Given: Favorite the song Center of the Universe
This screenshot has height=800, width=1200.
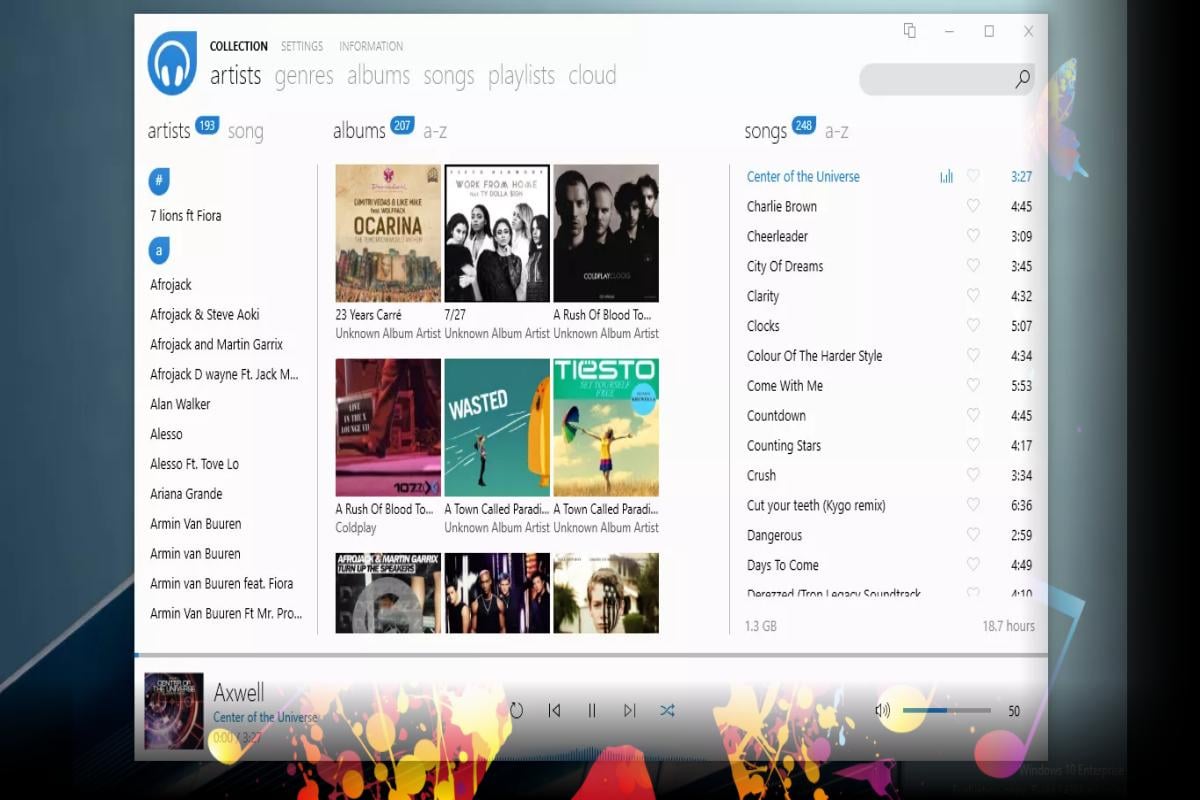Looking at the screenshot, I should tap(973, 176).
